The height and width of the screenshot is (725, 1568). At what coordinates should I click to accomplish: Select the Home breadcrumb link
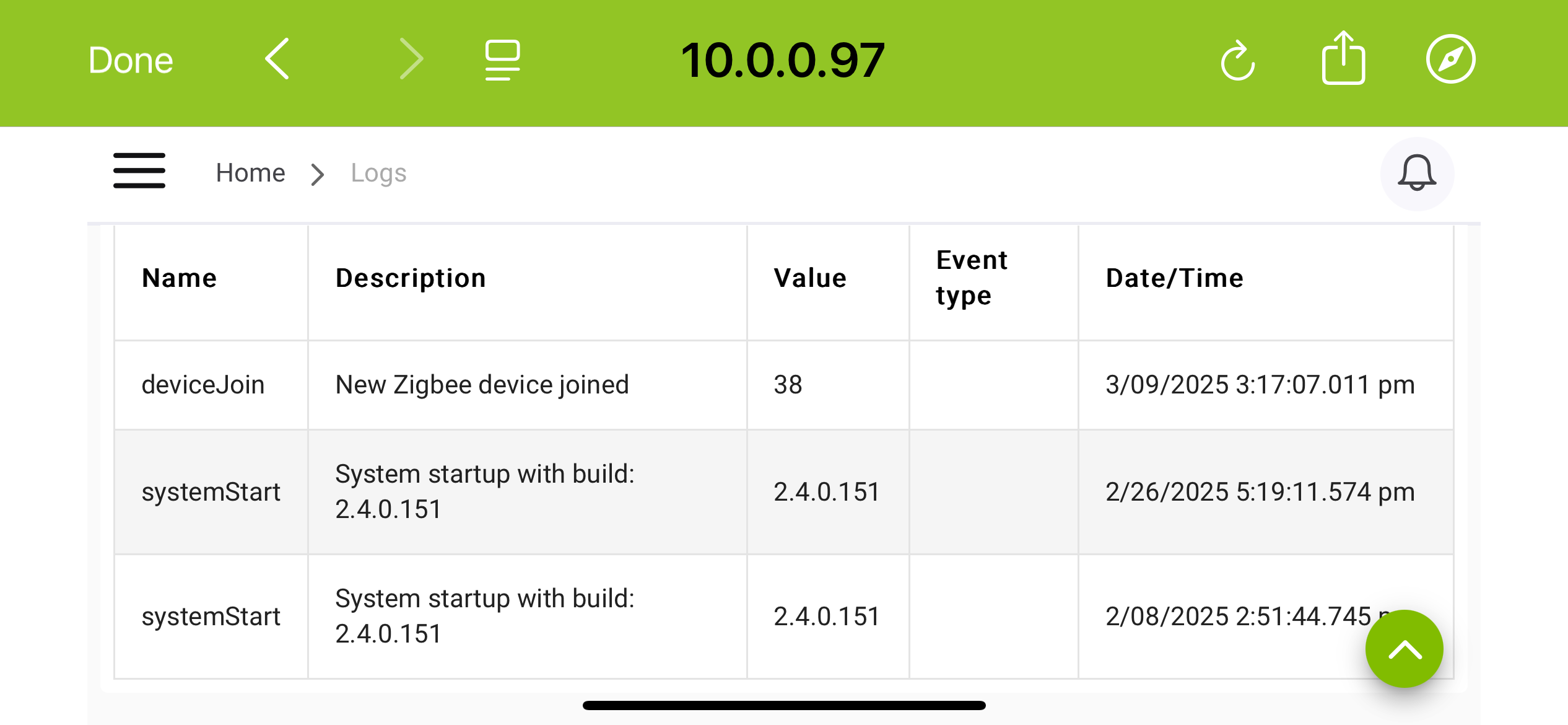point(250,173)
